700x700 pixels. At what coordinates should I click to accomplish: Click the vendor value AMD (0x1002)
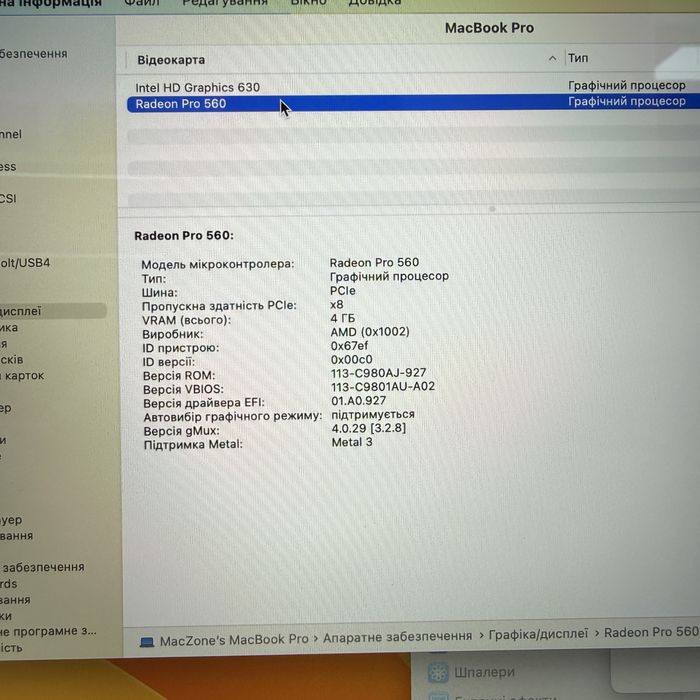tap(370, 332)
